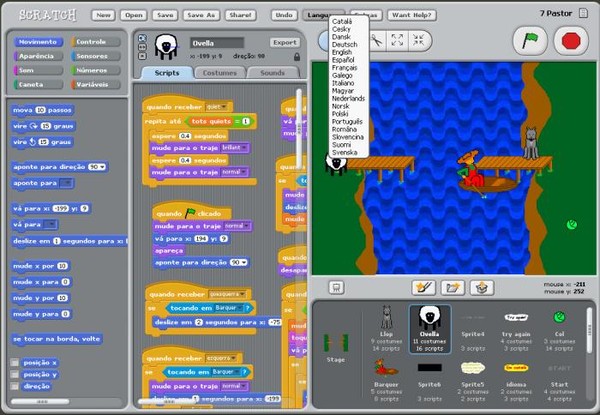Click the sprite list vertical scrollbar
This screenshot has height=415, width=600.
590,329
